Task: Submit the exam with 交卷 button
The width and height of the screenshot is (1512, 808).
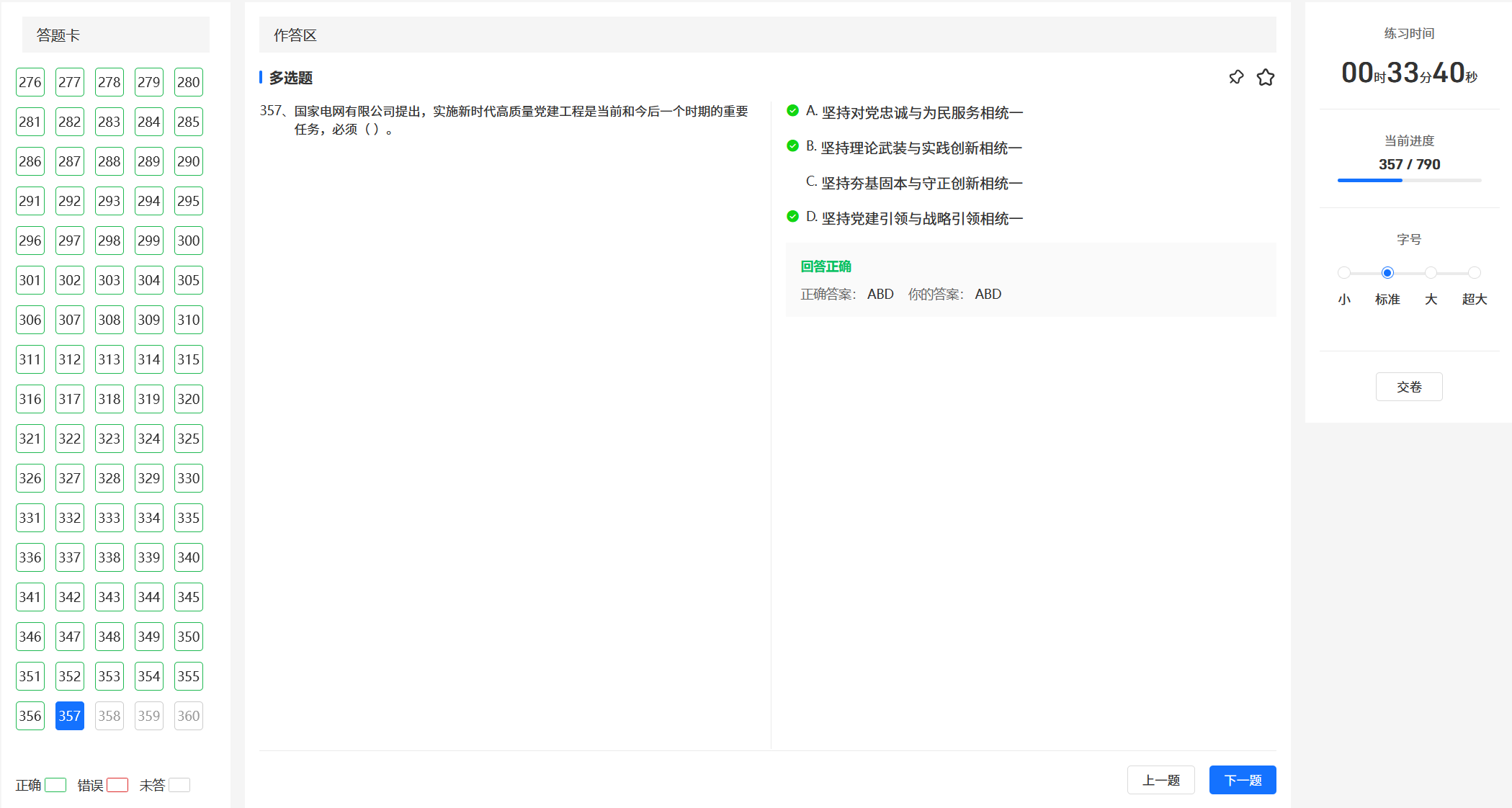Action: (1409, 387)
